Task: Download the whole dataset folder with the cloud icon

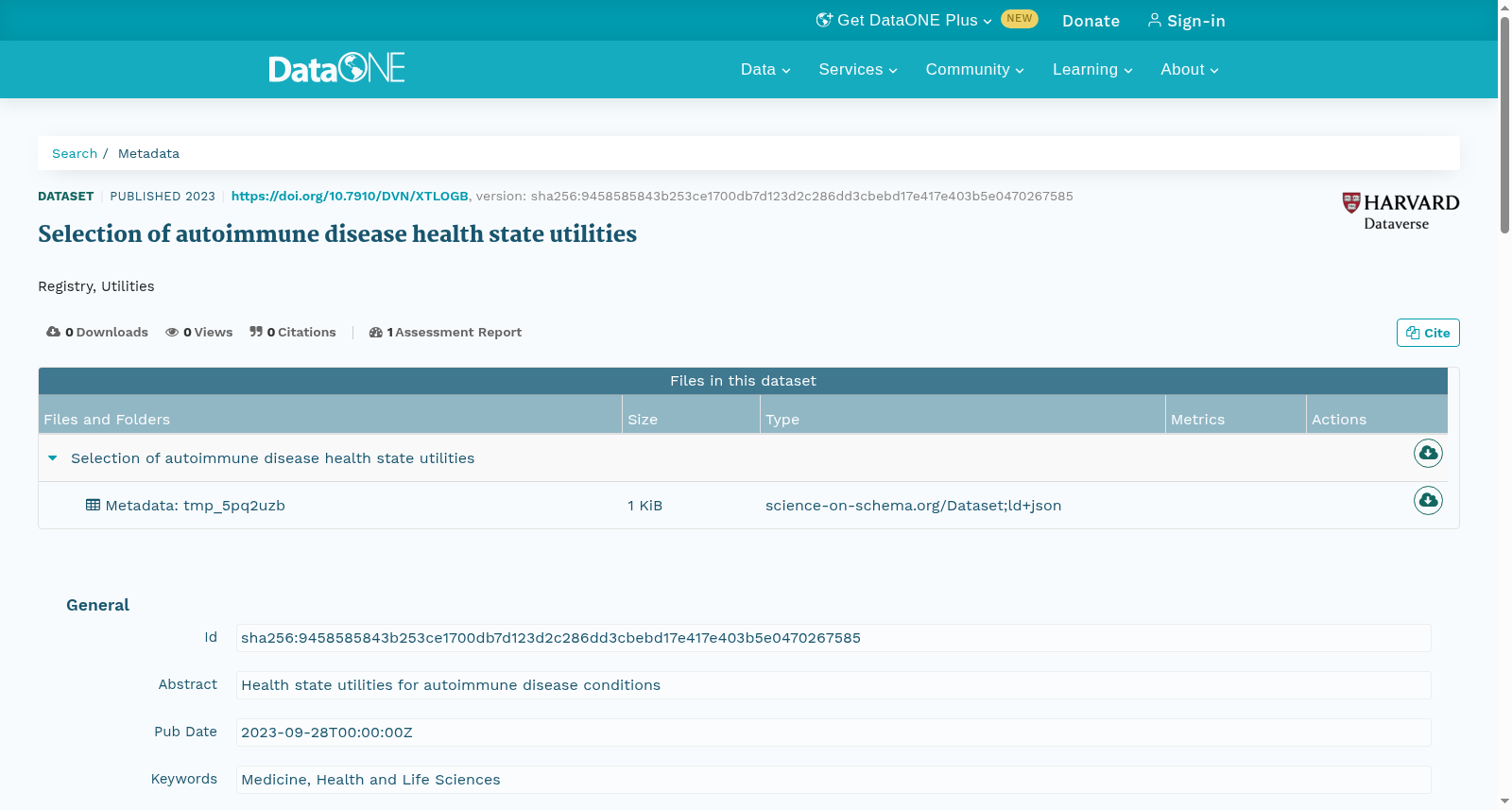Action: coord(1428,454)
